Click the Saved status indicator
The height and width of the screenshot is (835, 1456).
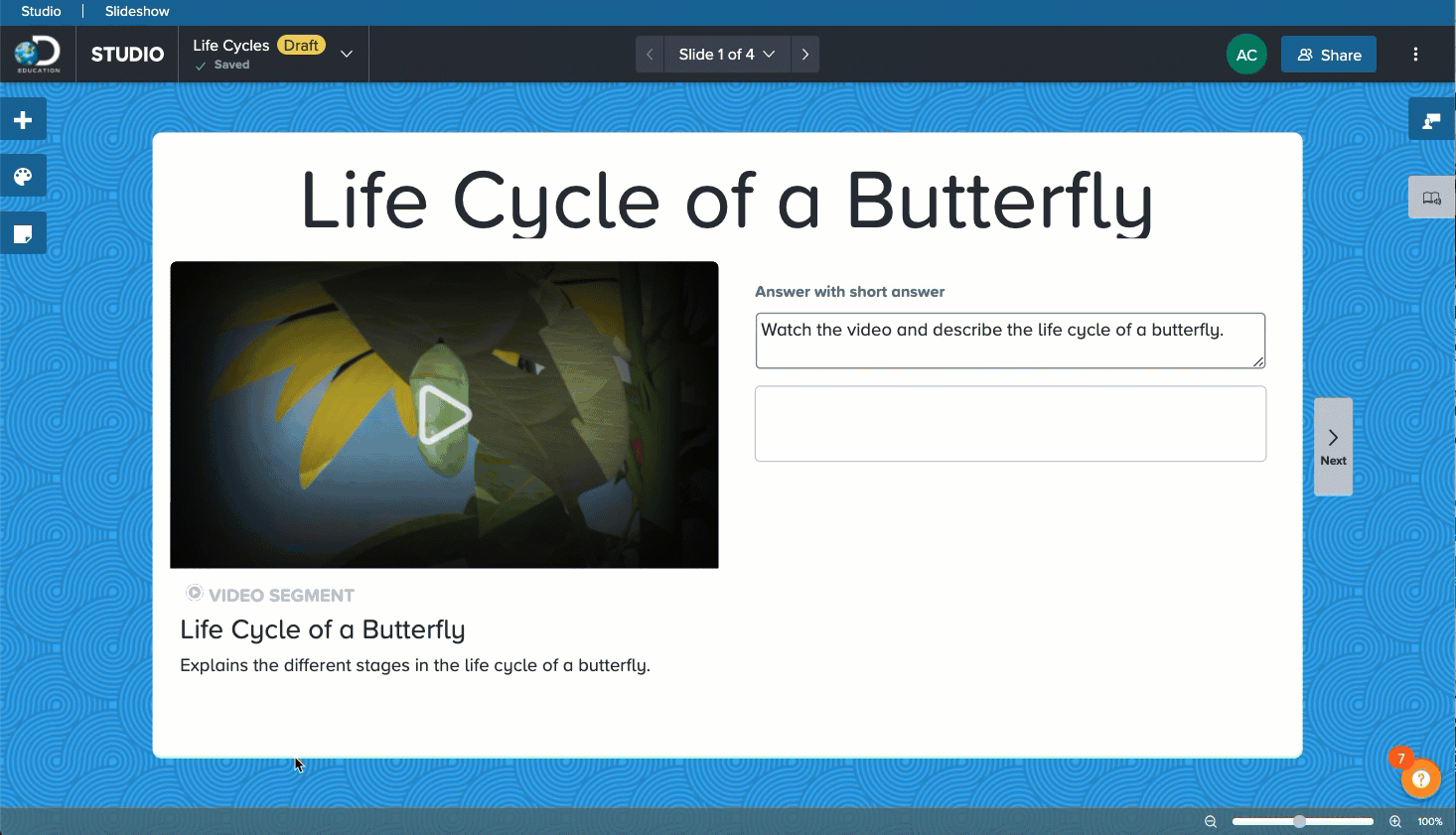pyautogui.click(x=223, y=65)
